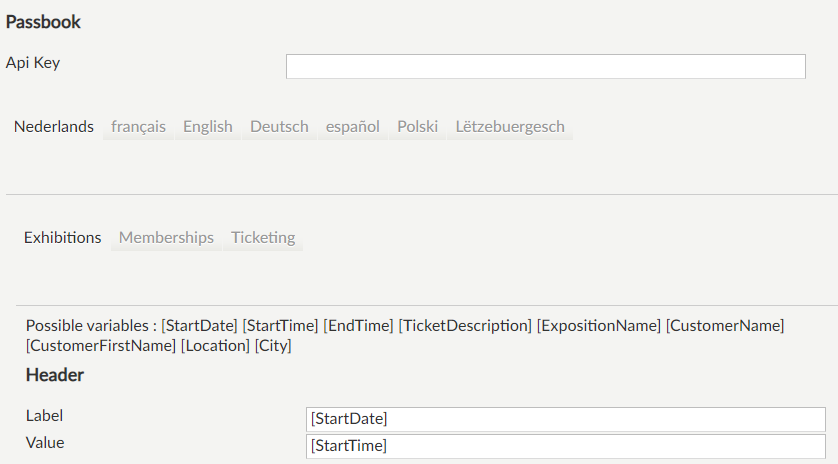Open the Ticketing tab
Image resolution: width=838 pixels, height=464 pixels.
(x=263, y=238)
